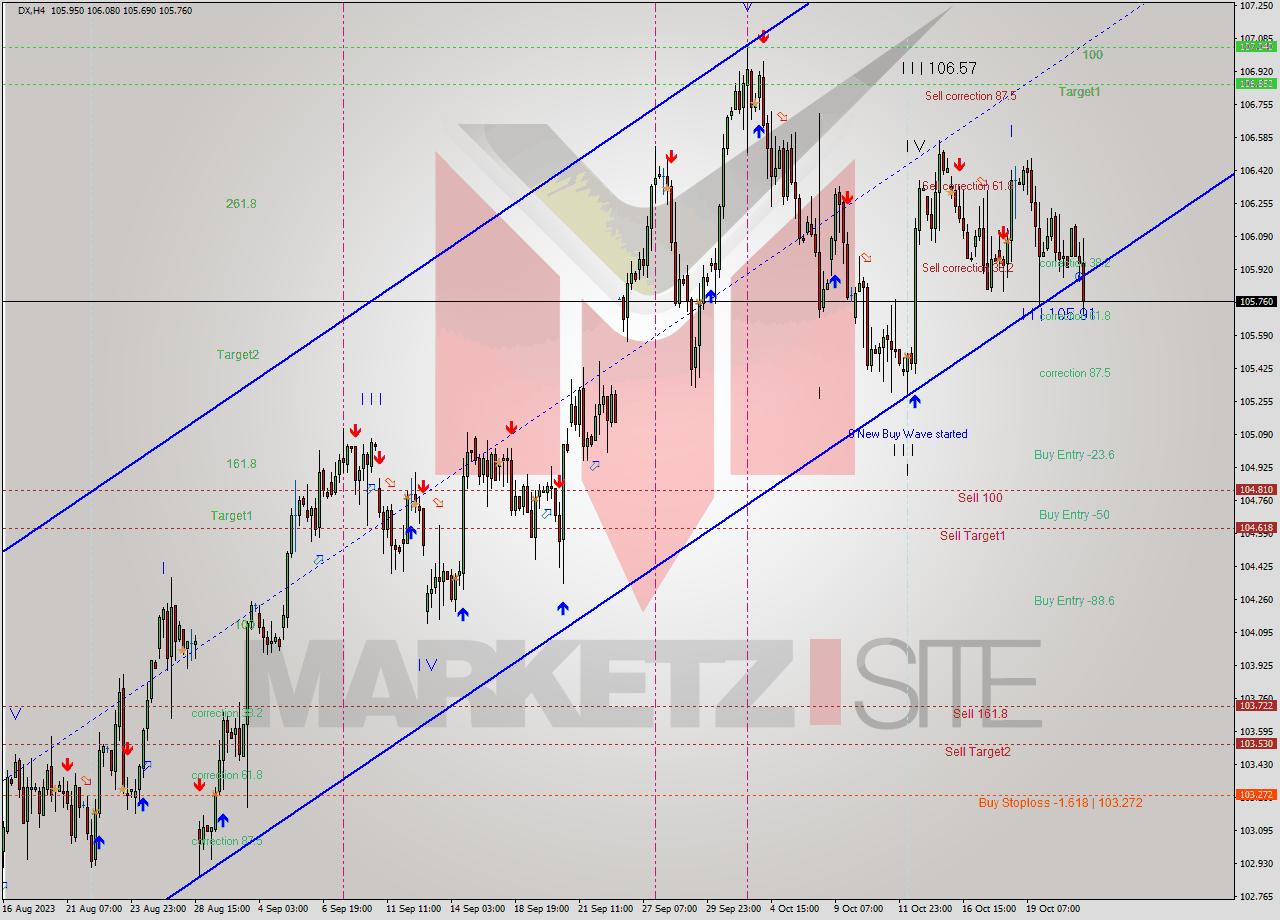Click the '29 Sep 23:00' time axis label

[733, 909]
